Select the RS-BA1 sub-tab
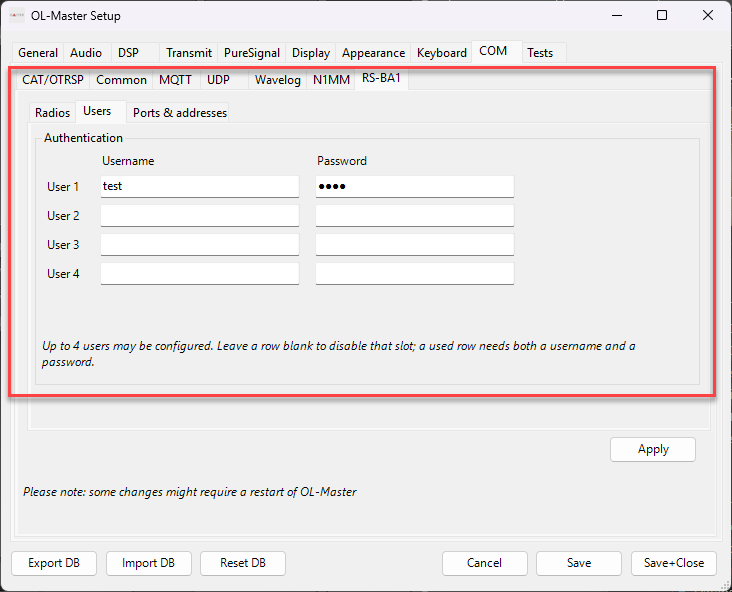The image size is (732, 592). pos(381,78)
